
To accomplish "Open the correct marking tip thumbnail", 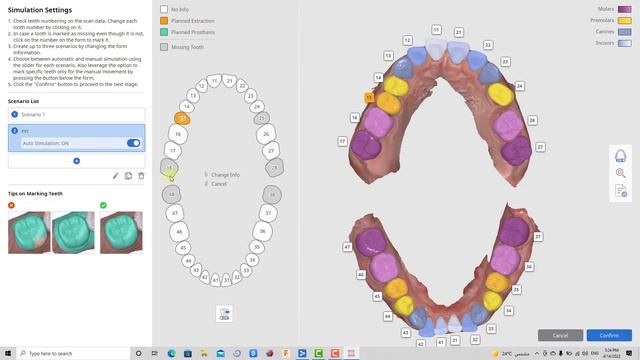I will pyautogui.click(x=121, y=232).
